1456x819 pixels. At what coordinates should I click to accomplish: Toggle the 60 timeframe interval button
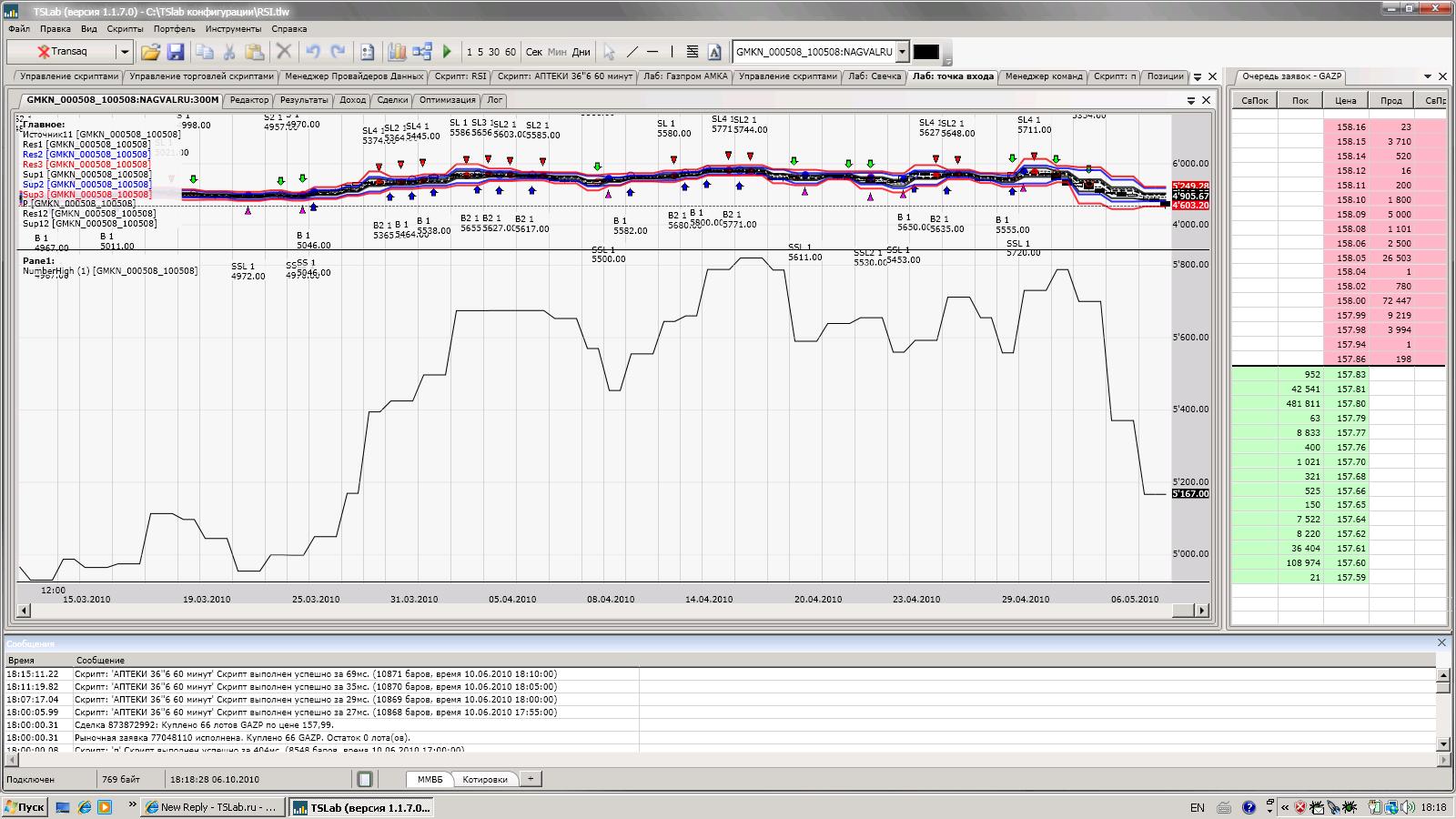[x=511, y=52]
